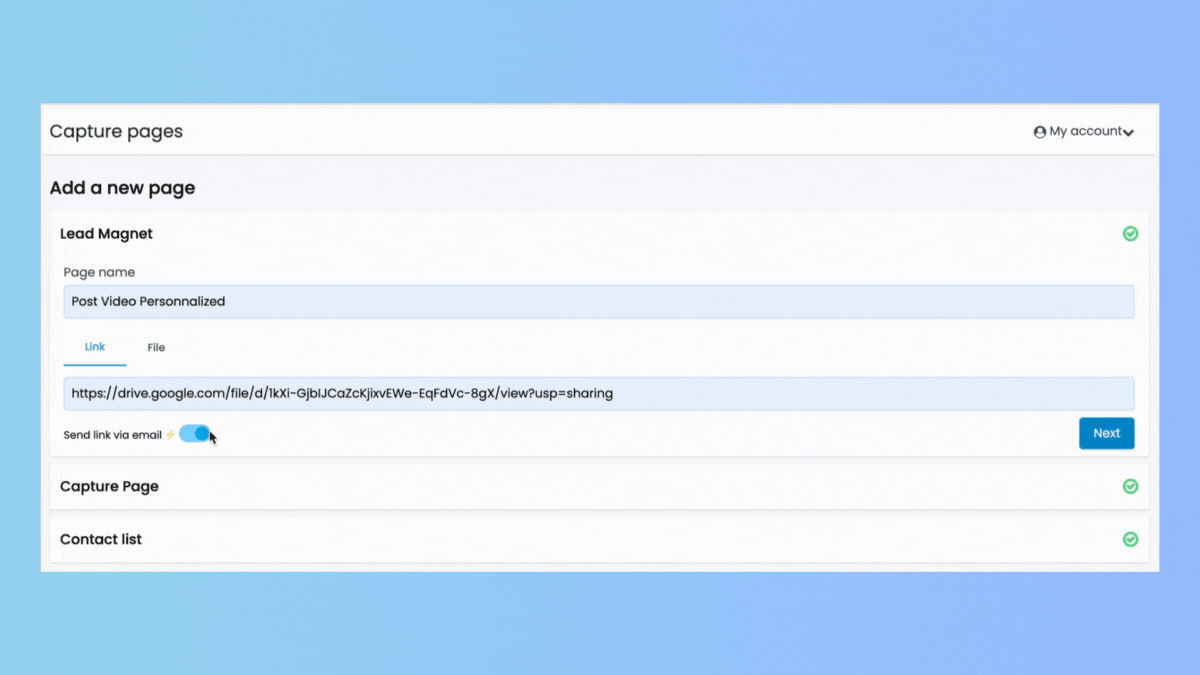The width and height of the screenshot is (1200, 675).
Task: Click the Capture pages header title
Action: 116,132
